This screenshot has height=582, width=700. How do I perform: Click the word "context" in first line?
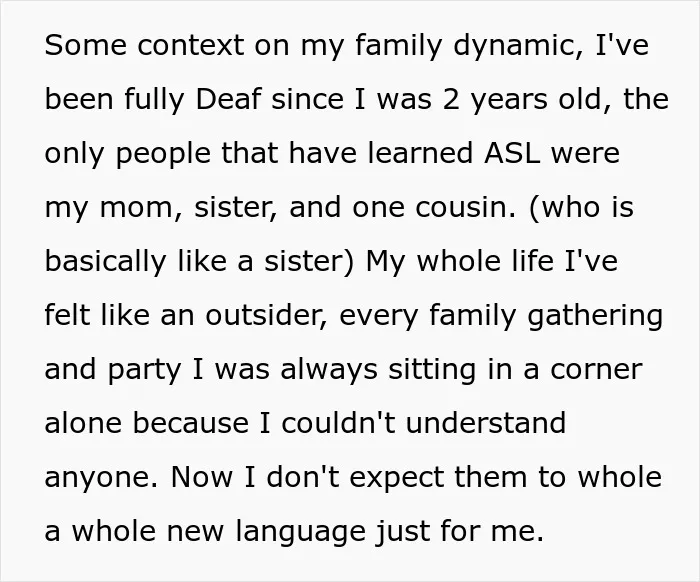click(191, 45)
